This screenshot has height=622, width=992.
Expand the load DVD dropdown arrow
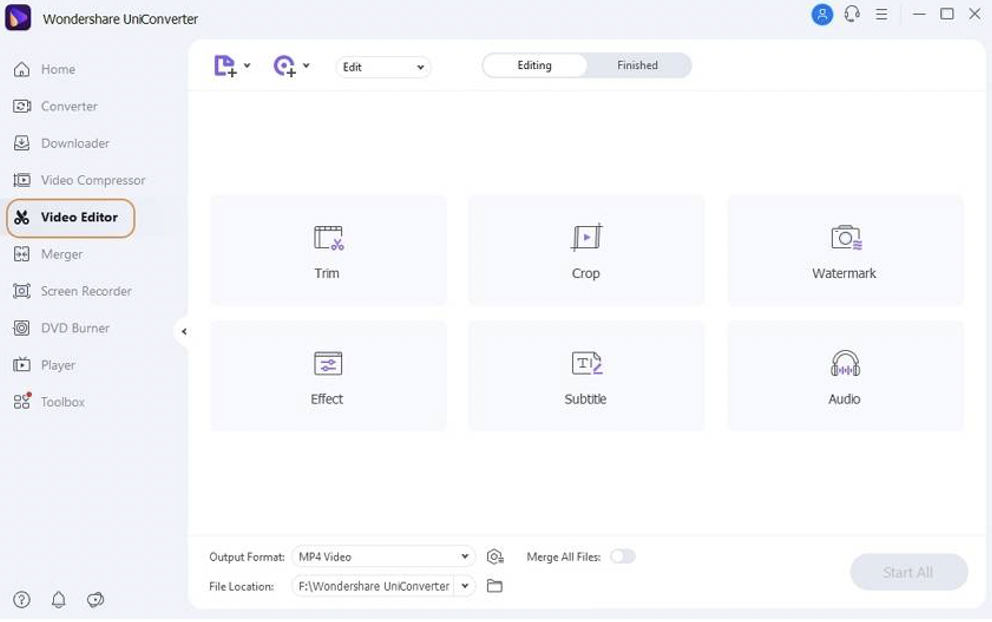click(306, 65)
